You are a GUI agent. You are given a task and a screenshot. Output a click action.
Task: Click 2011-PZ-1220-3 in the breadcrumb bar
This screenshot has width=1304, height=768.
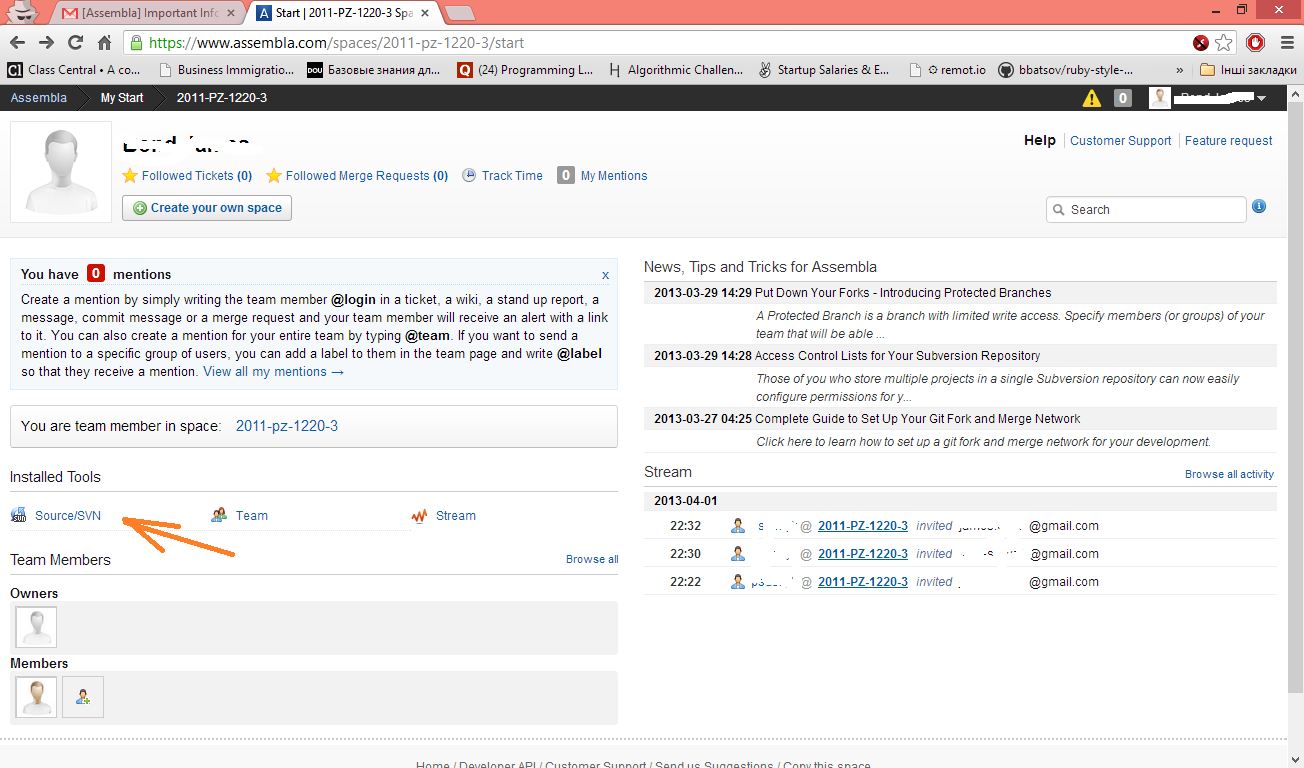pyautogui.click(x=222, y=98)
